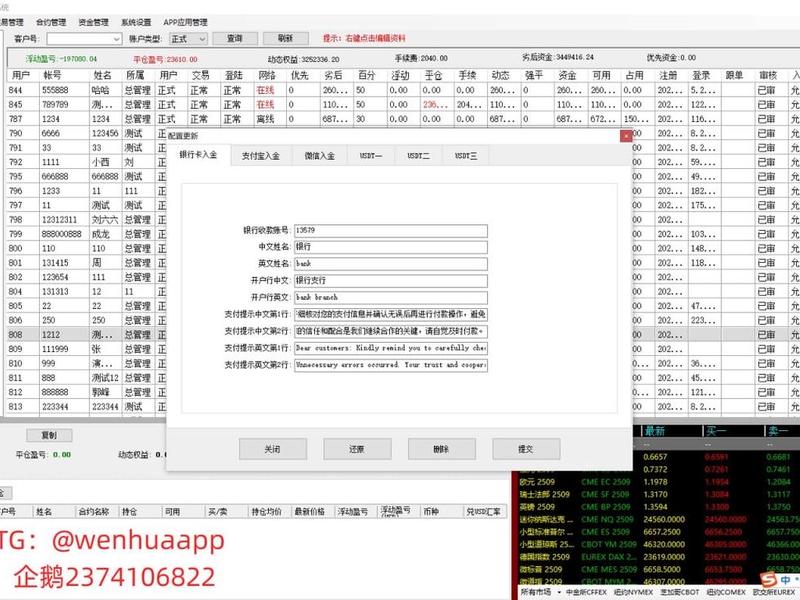Switch market to 纽约NYMEX tab
800x600 pixels.
point(633,592)
